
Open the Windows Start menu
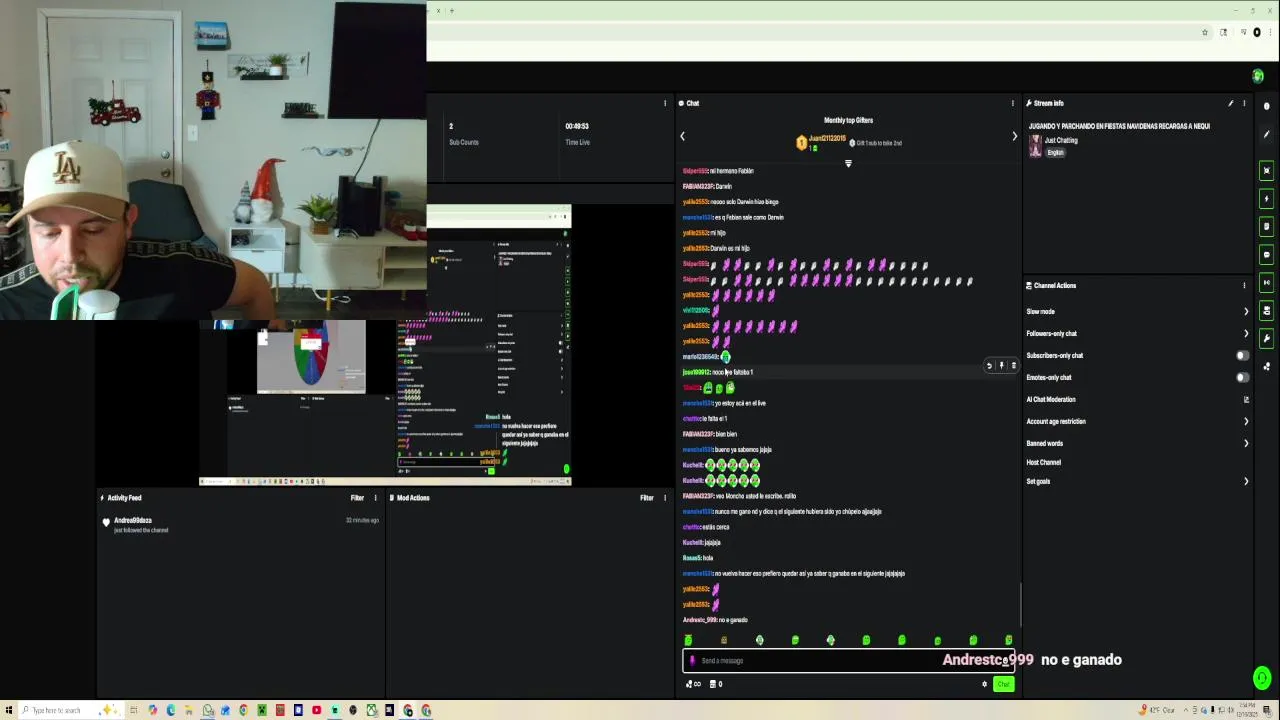pos(11,710)
